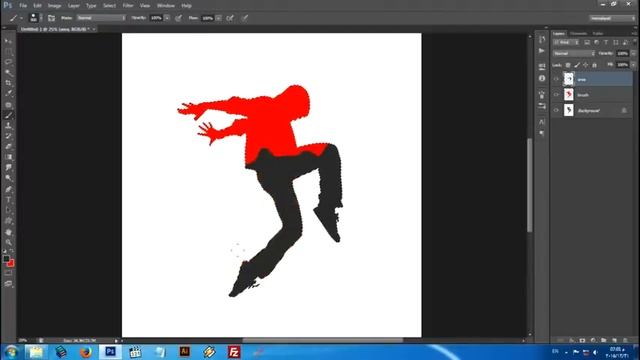Viewport: 640px width, 360px height.
Task: Toggle visibility of the top layer
Action: (556, 79)
